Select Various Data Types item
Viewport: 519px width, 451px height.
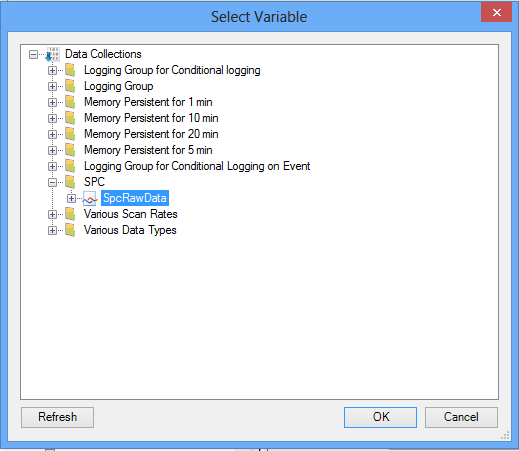(x=130, y=230)
